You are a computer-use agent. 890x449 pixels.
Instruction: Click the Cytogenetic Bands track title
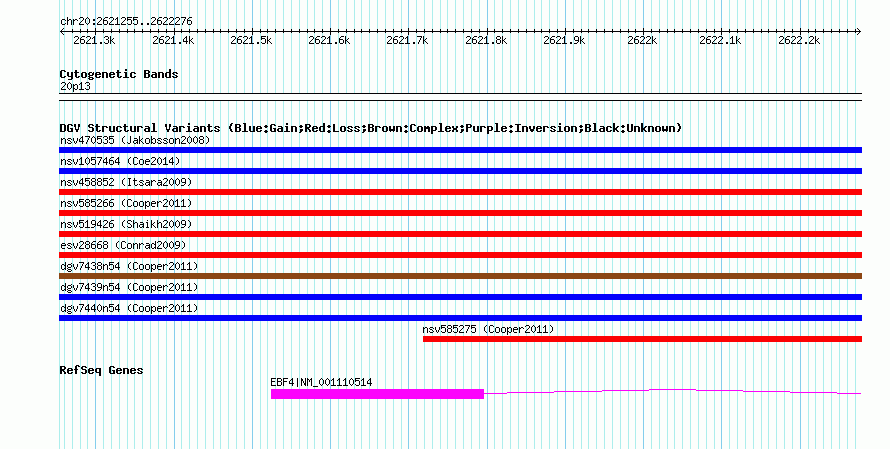119,74
